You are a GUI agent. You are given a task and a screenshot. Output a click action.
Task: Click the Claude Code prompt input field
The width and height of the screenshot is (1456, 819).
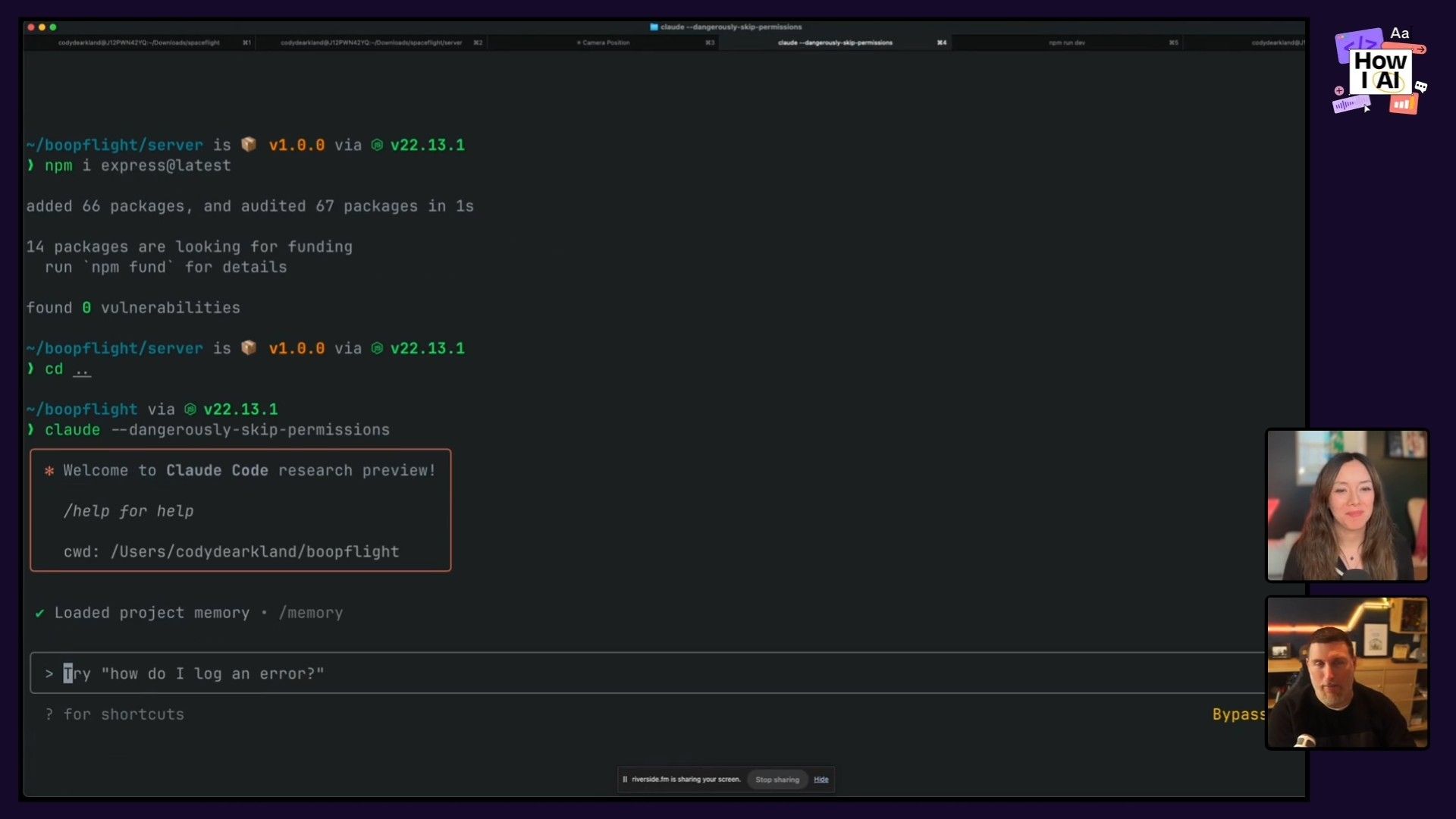click(648, 673)
